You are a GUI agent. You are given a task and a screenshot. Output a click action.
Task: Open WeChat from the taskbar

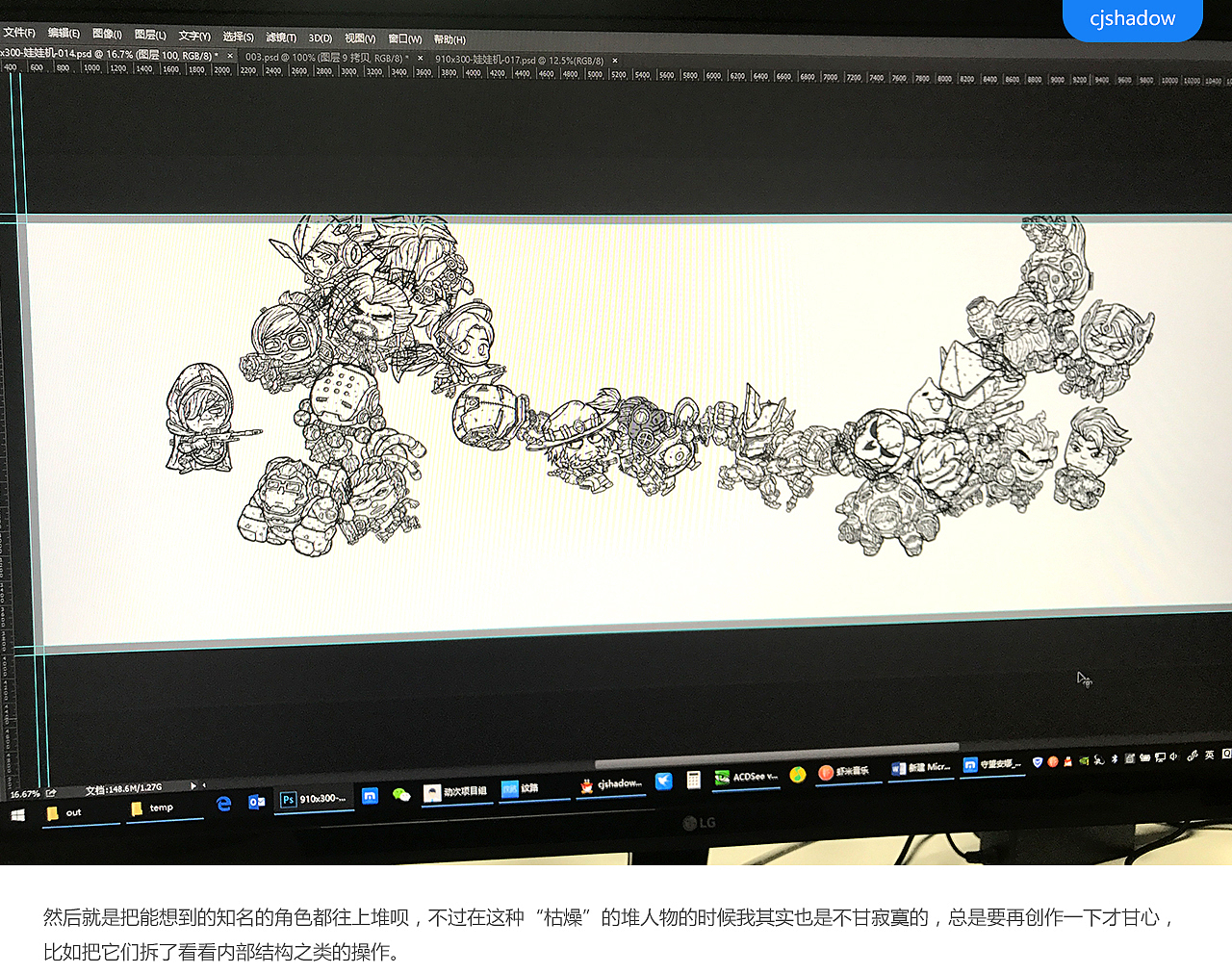(x=401, y=794)
